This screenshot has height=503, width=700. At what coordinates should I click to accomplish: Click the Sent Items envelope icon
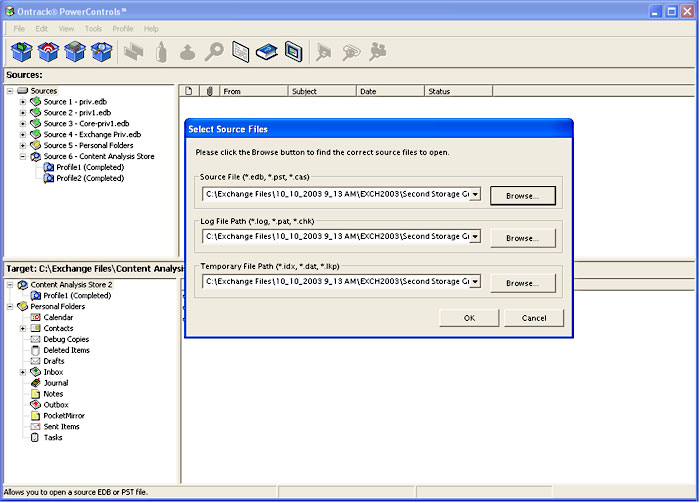(35, 427)
